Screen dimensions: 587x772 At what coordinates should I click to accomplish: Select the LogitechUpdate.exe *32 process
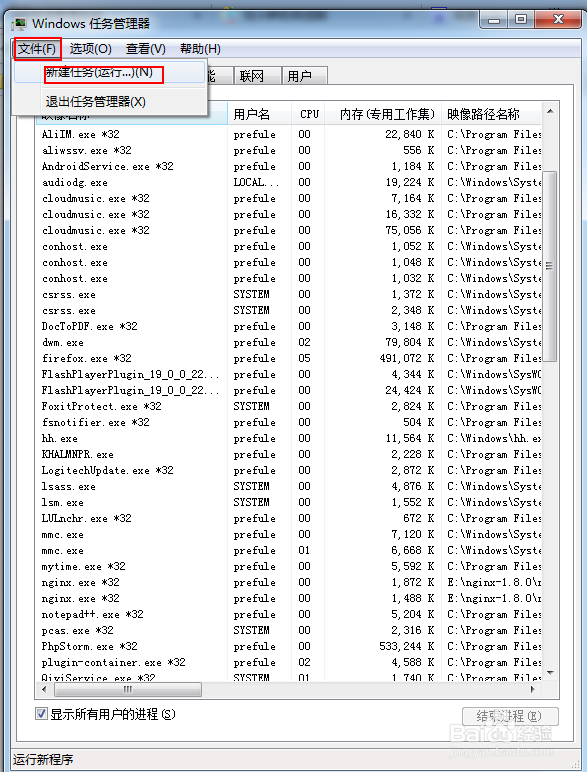(289, 470)
